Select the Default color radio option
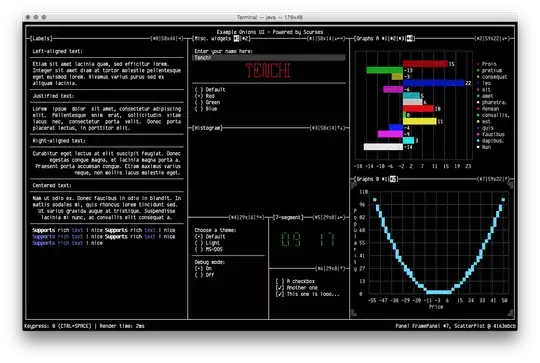 [x=210, y=90]
